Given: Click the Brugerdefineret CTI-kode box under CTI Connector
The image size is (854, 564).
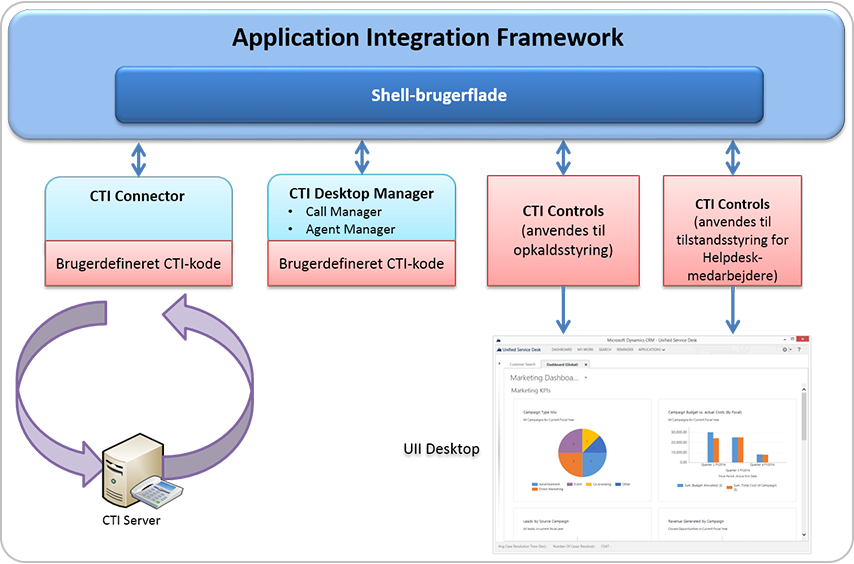Looking at the screenshot, I should pos(138,263).
